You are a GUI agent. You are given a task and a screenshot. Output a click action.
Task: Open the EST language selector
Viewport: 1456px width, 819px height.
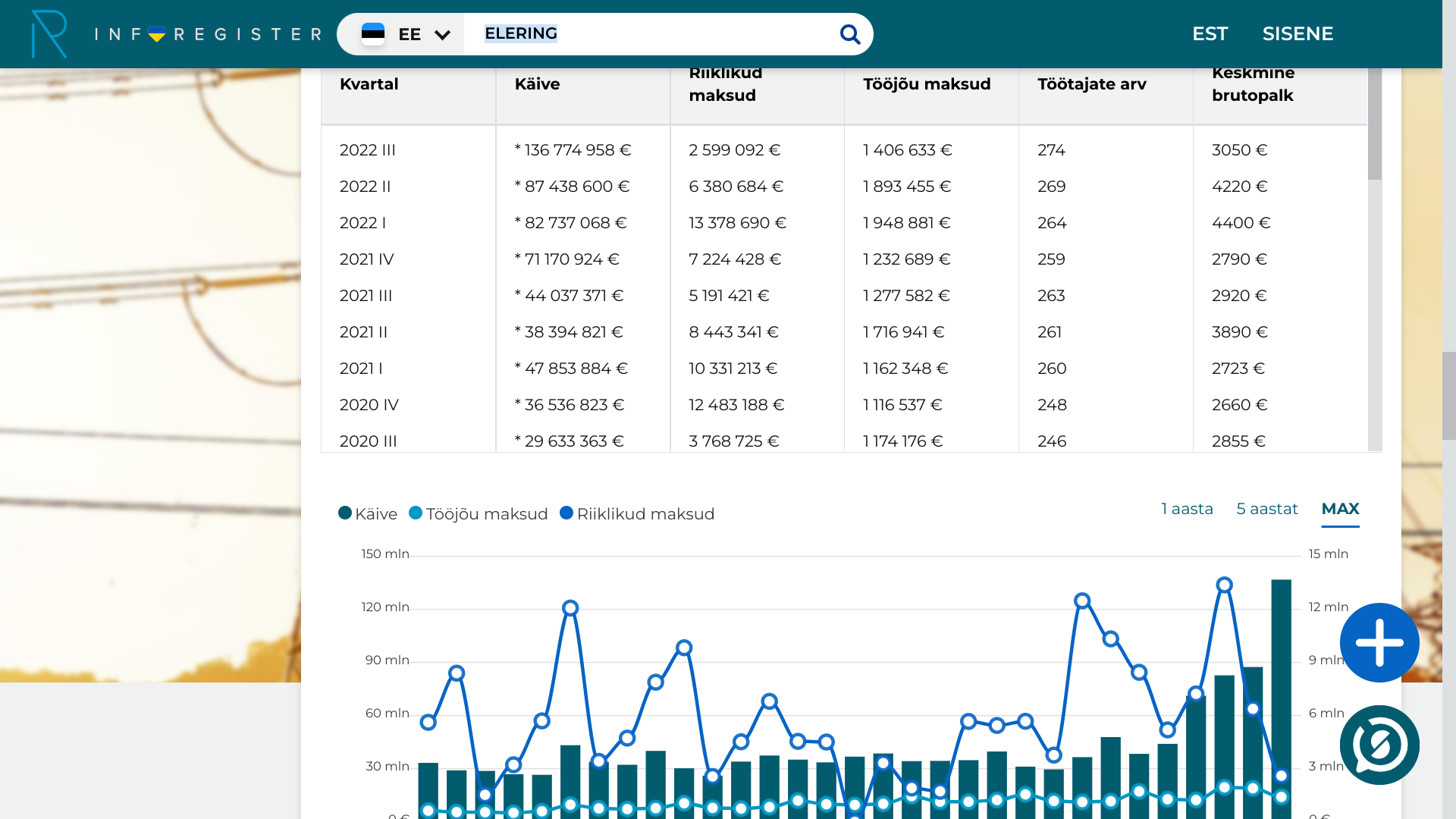1210,34
